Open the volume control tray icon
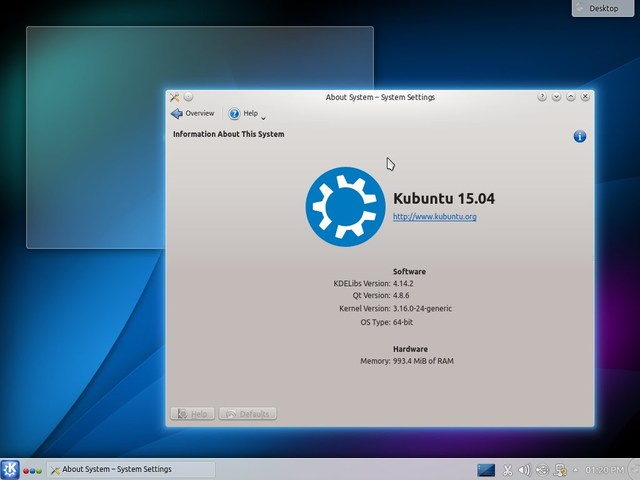Screen dimensions: 640x480 tap(524, 470)
